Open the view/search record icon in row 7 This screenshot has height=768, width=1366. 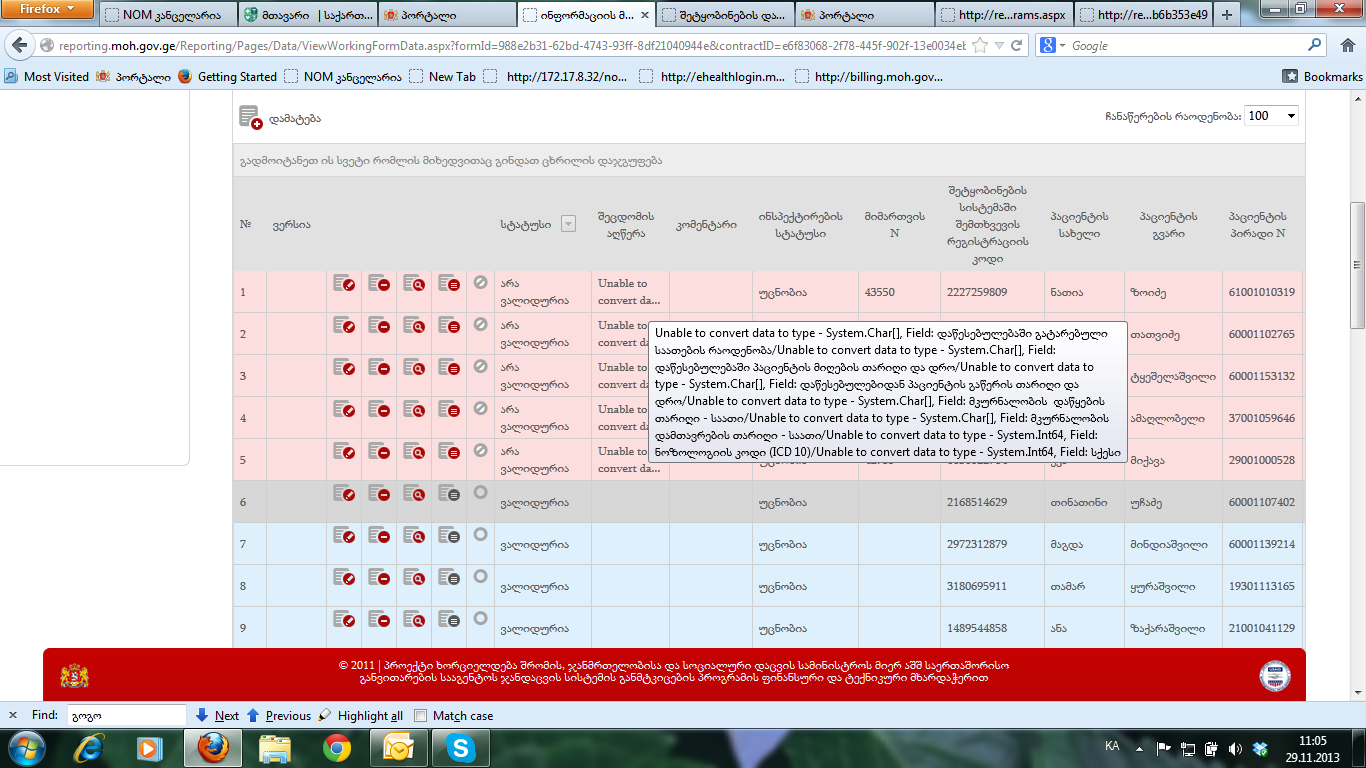[414, 536]
